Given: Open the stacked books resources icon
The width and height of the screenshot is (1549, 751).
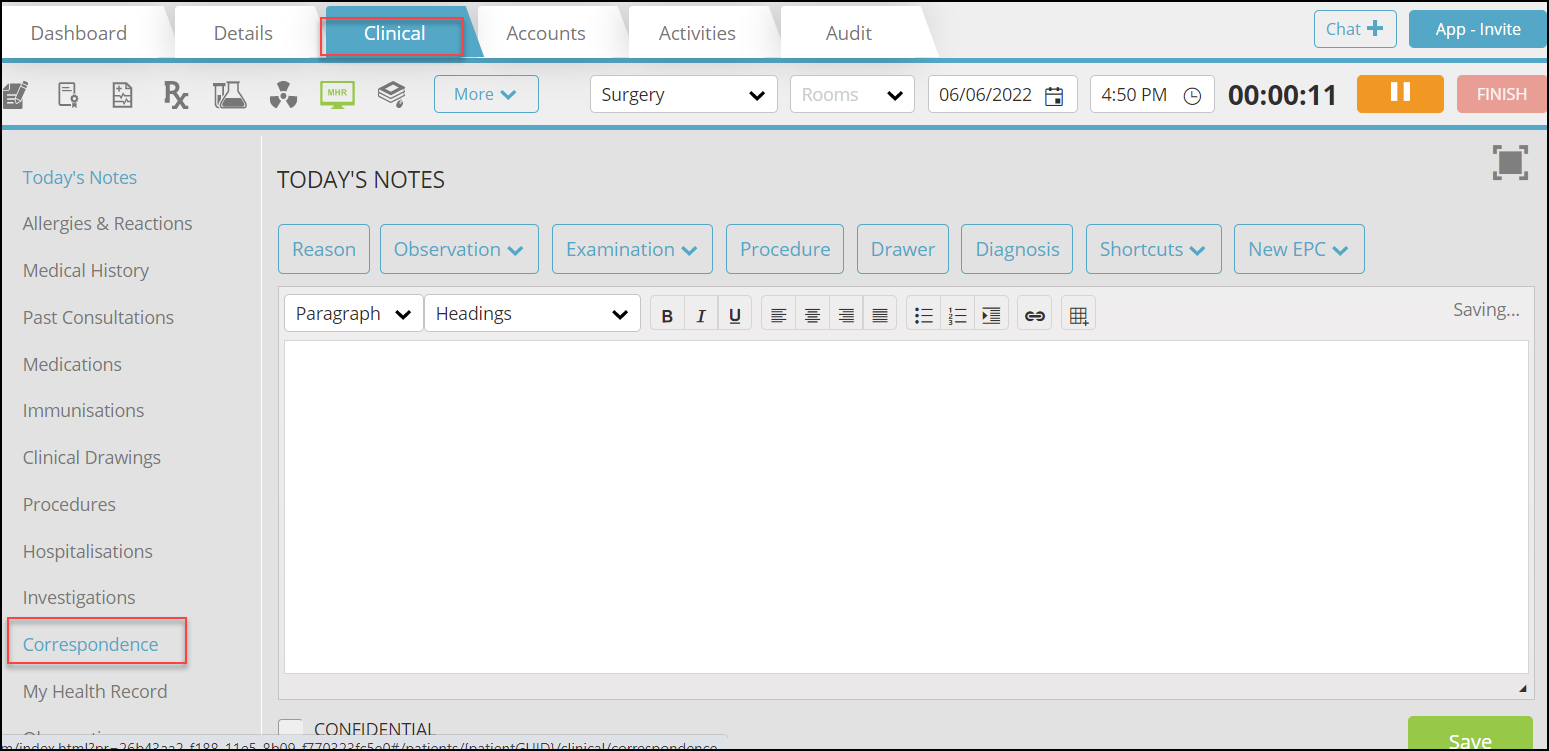Looking at the screenshot, I should point(391,94).
